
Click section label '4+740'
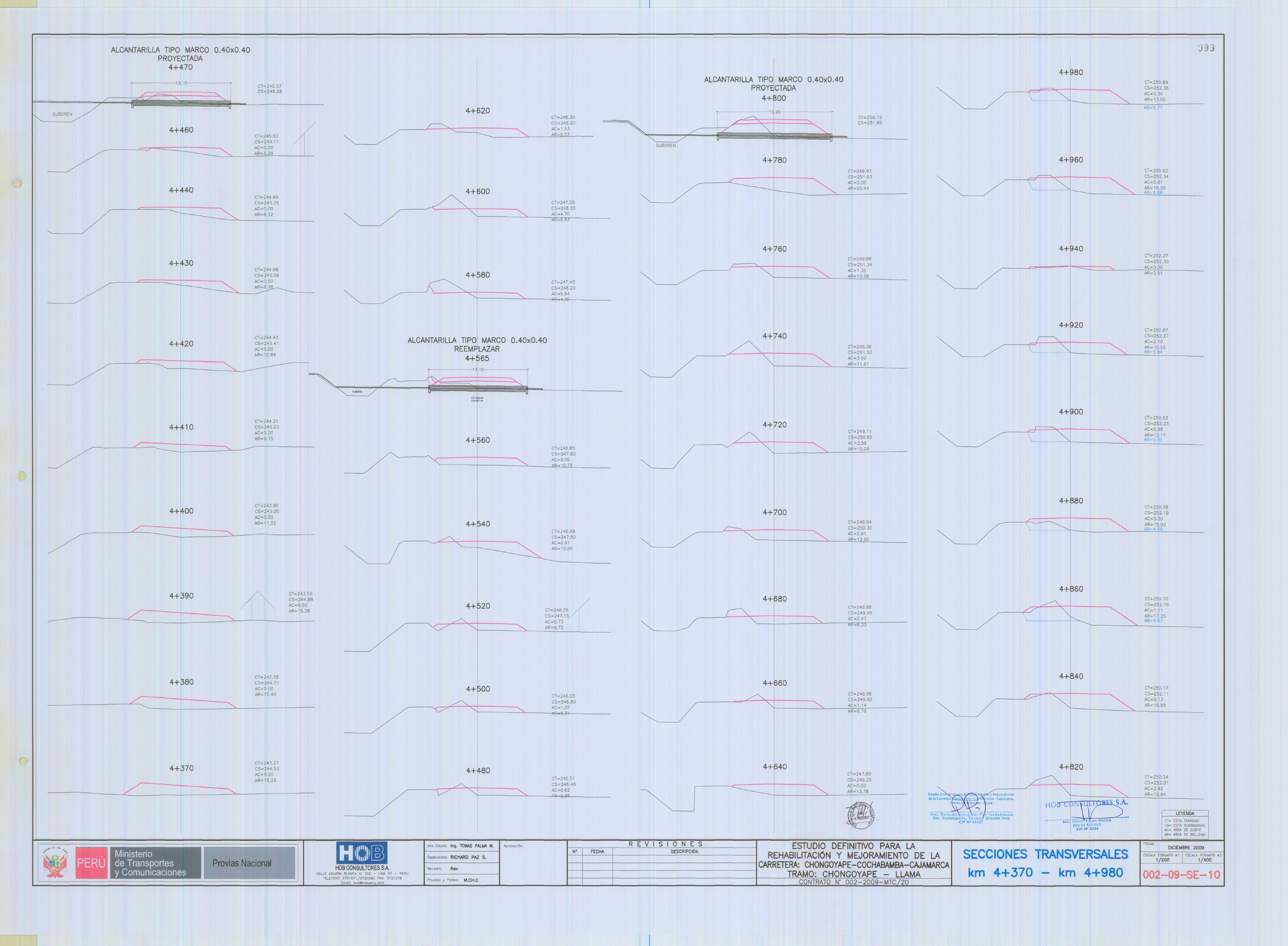(x=774, y=336)
